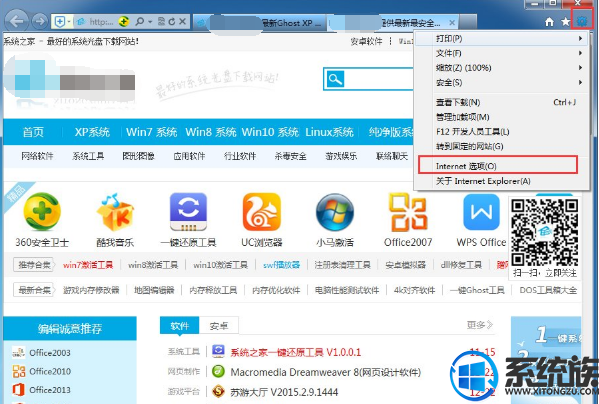Open XP系统 navigation link
This screenshot has height=404, width=599.
click(x=92, y=132)
